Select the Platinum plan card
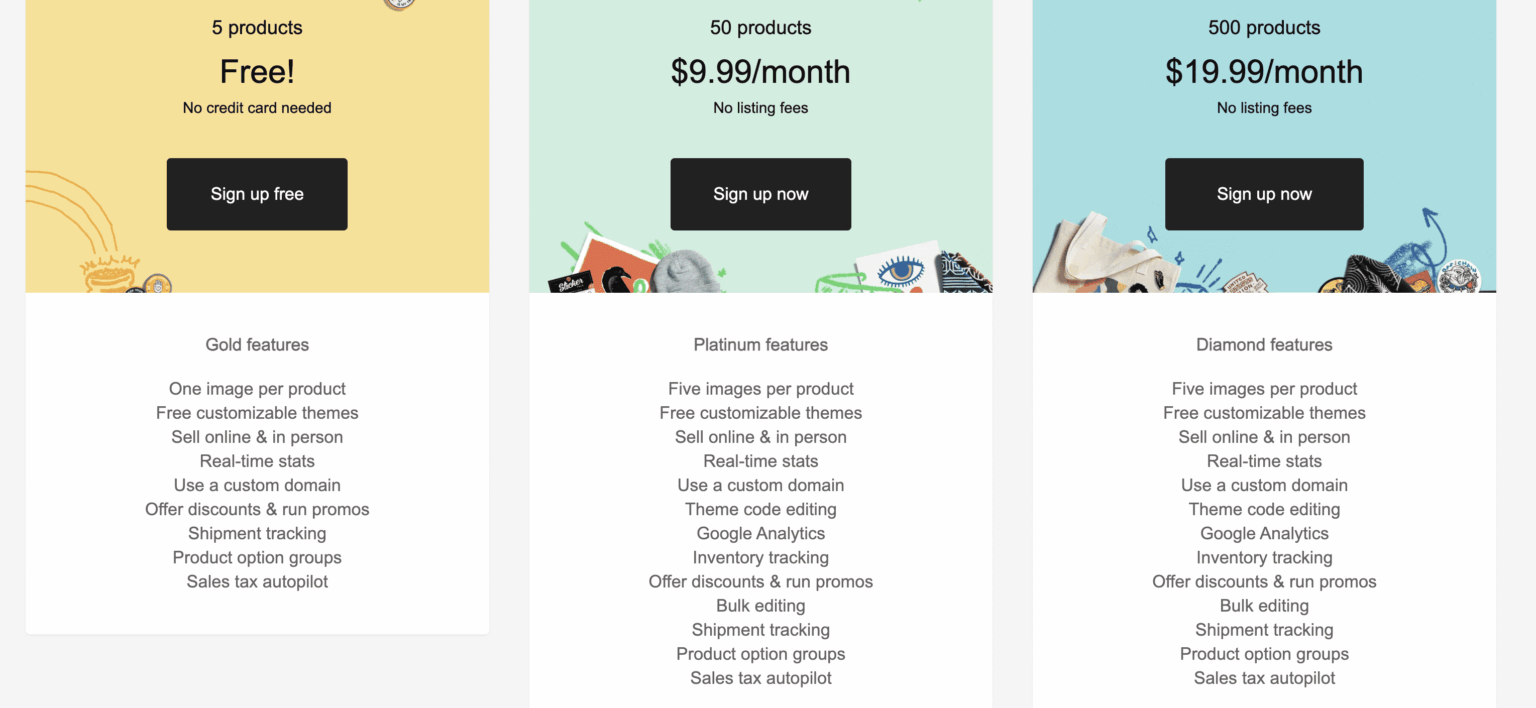The height and width of the screenshot is (708, 1536). click(760, 300)
